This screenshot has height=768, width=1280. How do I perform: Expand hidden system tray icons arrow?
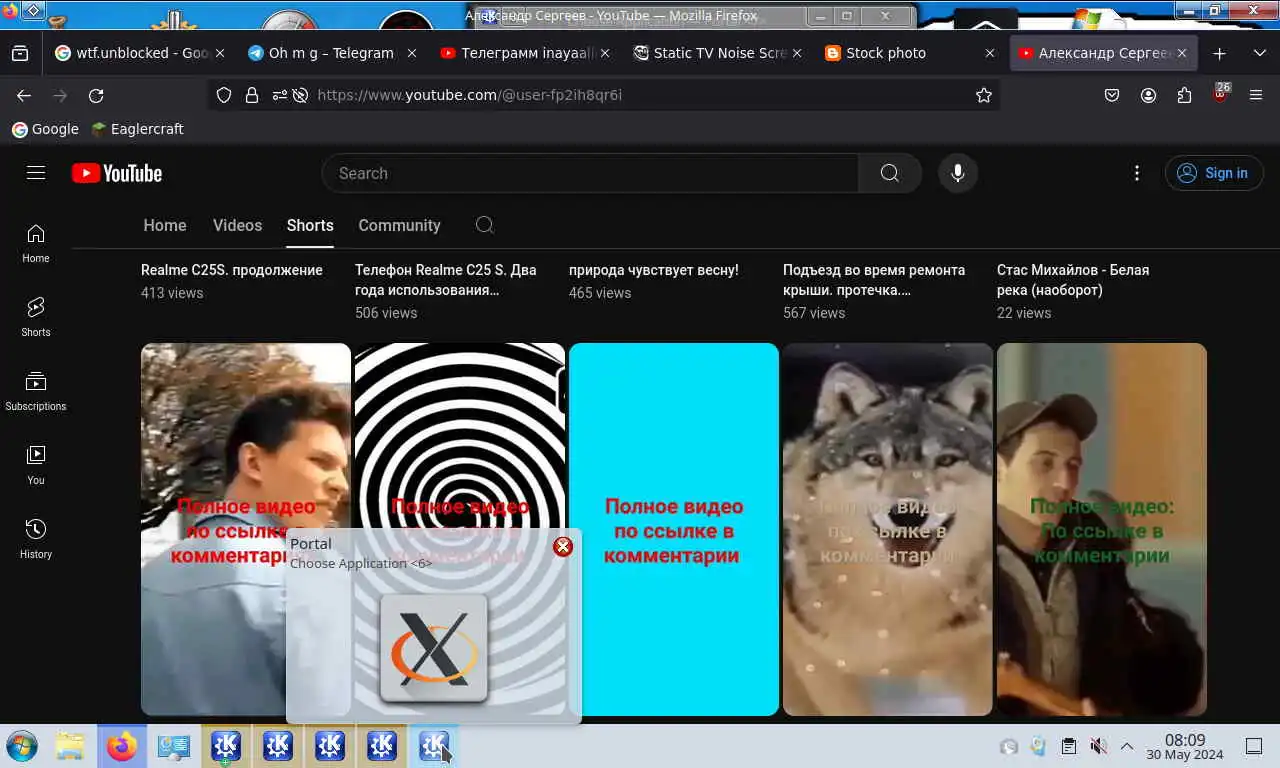[1127, 746]
